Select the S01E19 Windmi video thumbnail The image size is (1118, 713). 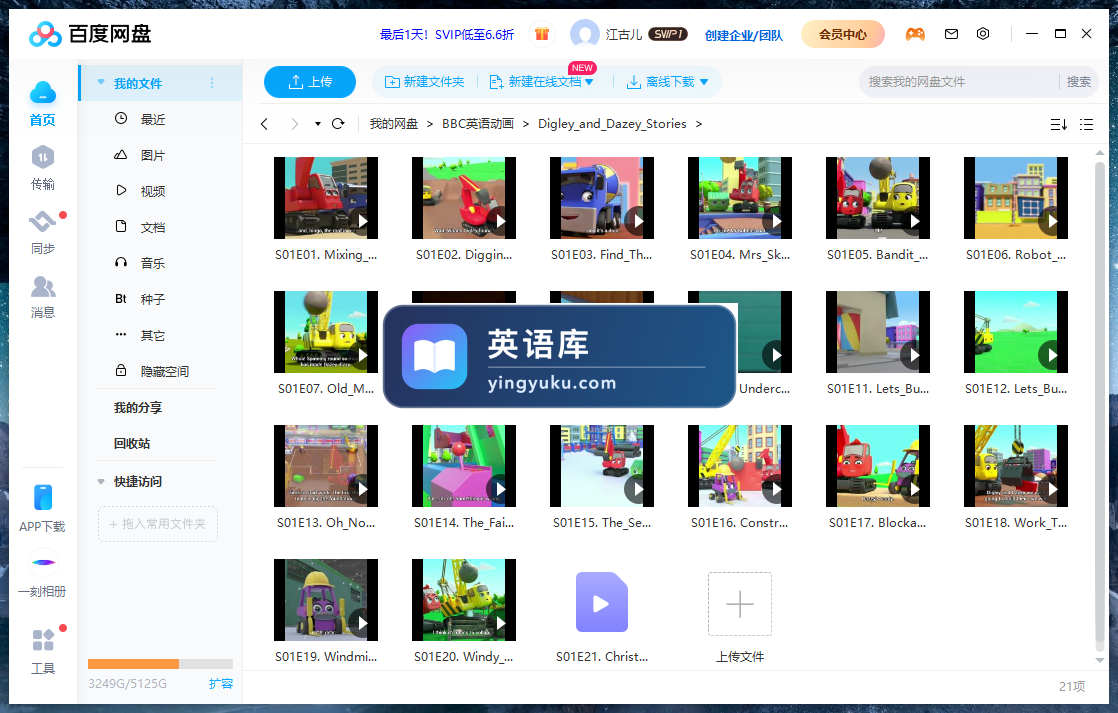tap(326, 600)
